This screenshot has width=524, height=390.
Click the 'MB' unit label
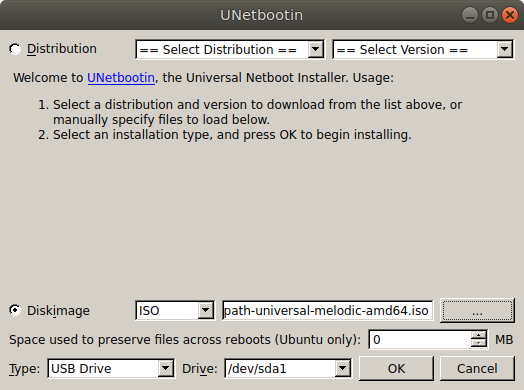pyautogui.click(x=504, y=340)
